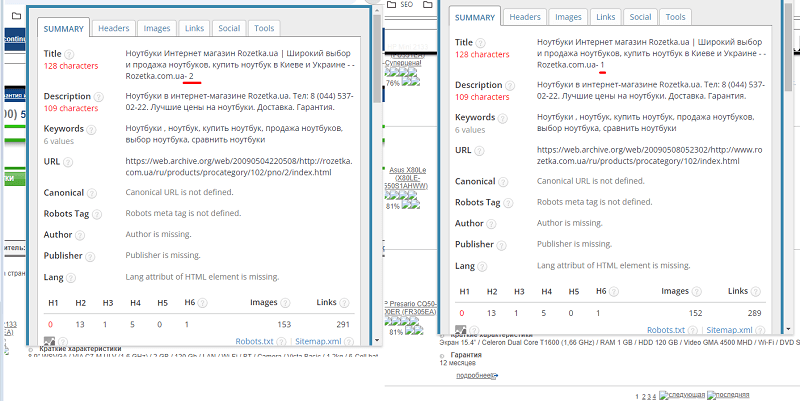Click help icon next to Images count in right panel
The height and width of the screenshot is (401, 800).
[697, 292]
